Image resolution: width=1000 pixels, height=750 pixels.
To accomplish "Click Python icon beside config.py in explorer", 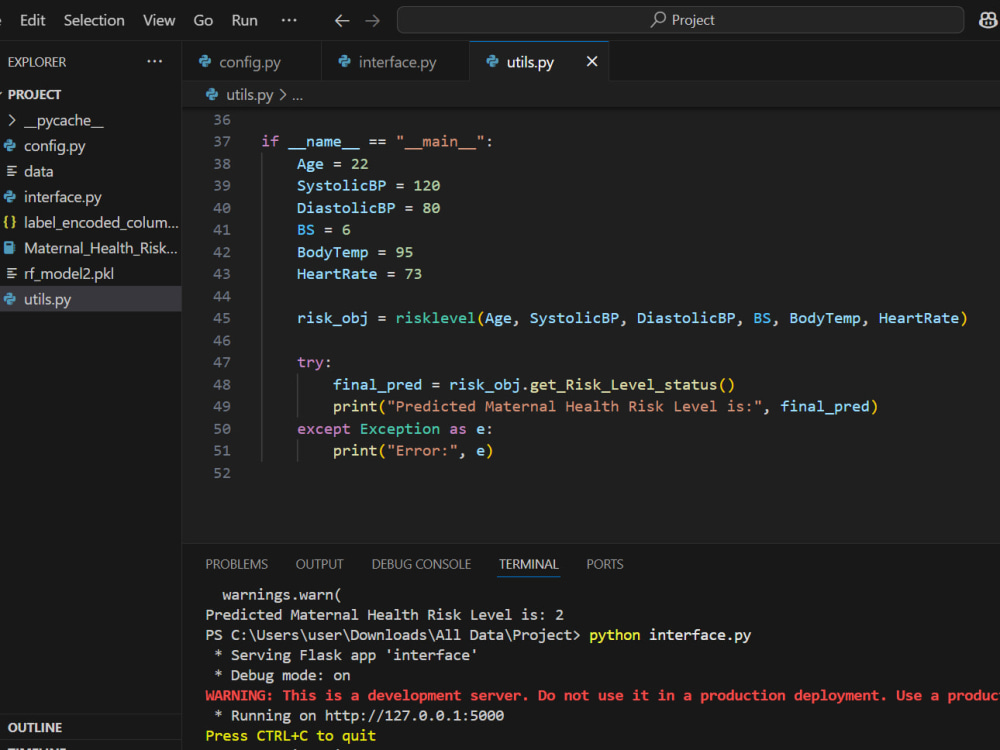I will (x=10, y=146).
